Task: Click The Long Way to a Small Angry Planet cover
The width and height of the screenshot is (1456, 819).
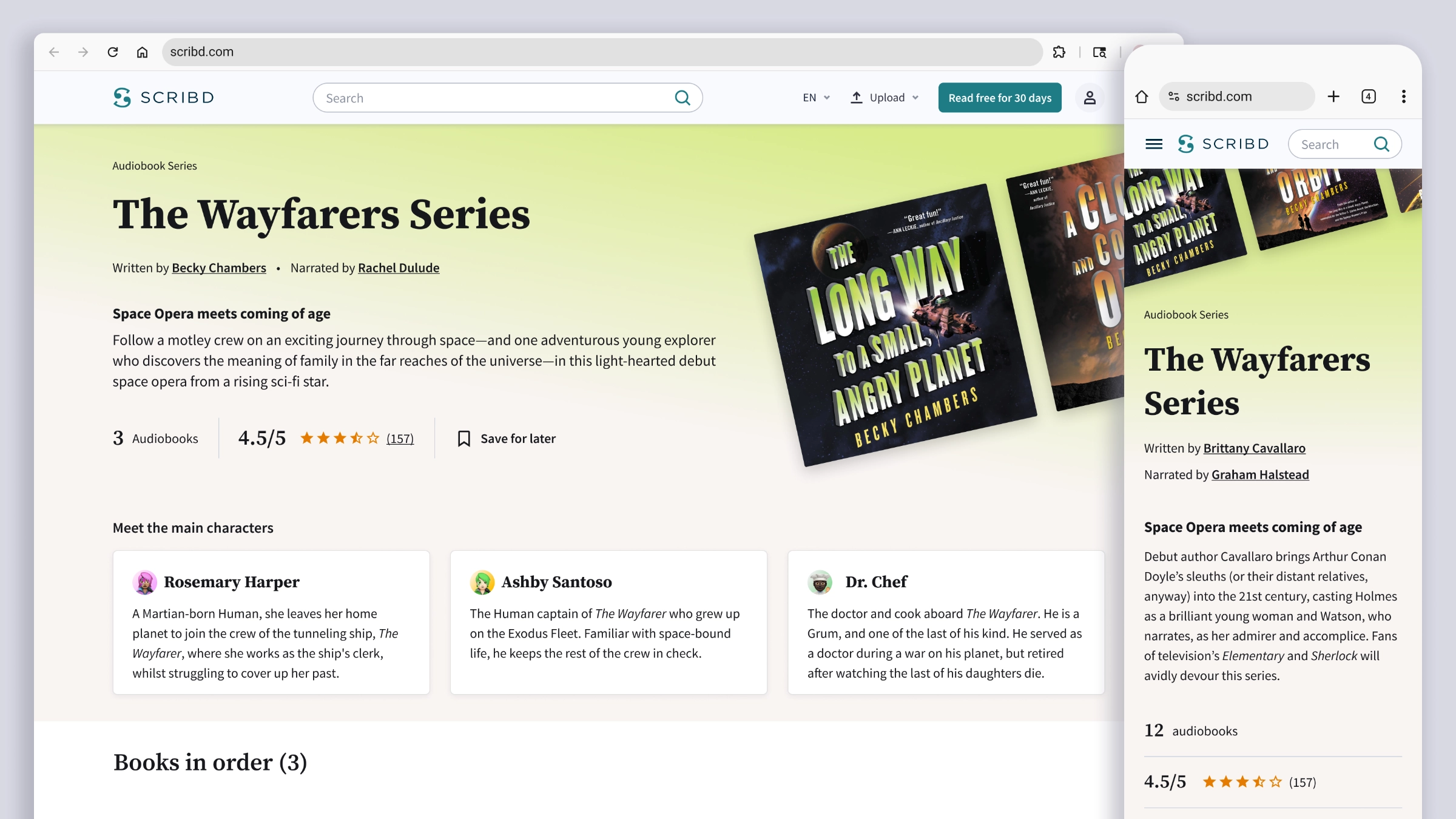Action: (895, 325)
